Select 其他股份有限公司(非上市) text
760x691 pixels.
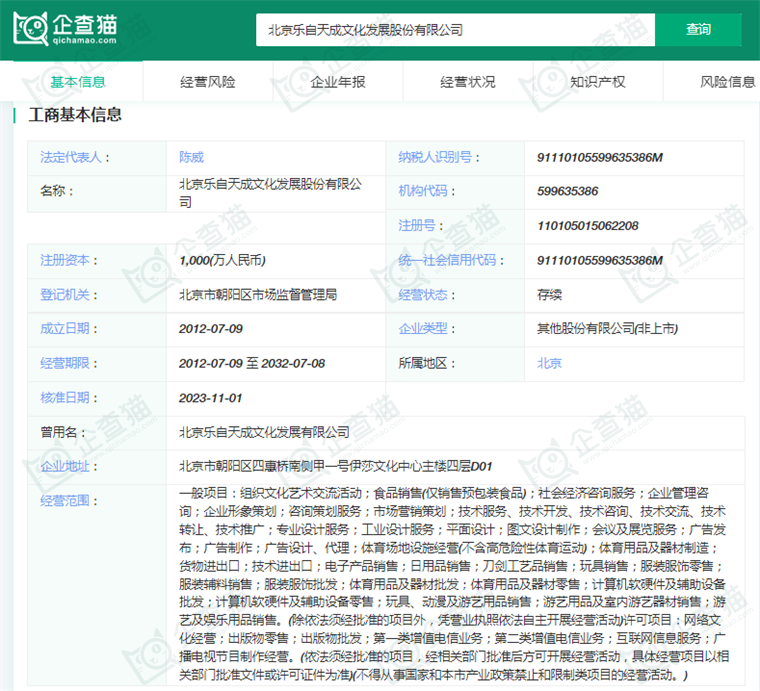[x=607, y=329]
